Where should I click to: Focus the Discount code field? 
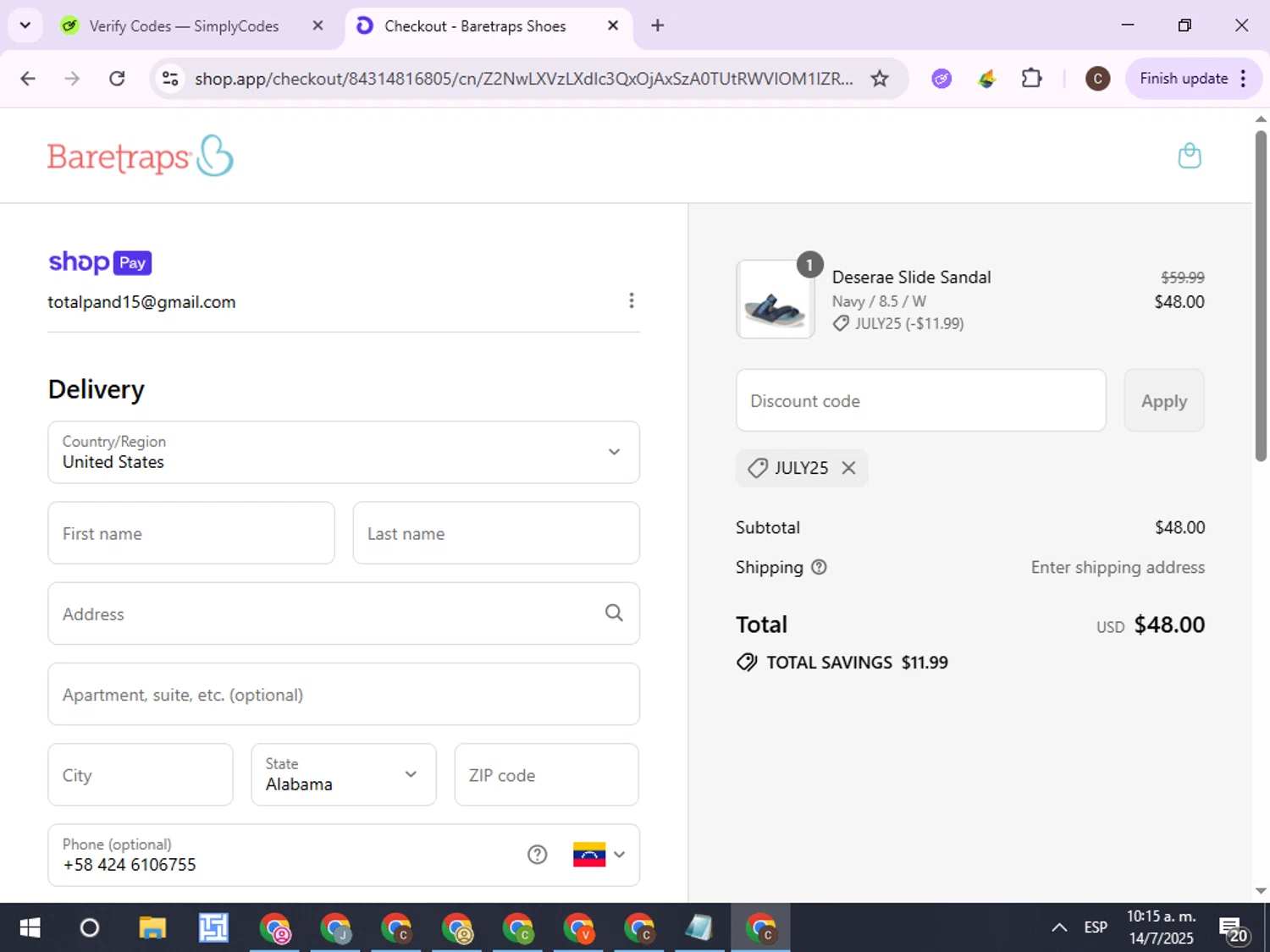[920, 400]
